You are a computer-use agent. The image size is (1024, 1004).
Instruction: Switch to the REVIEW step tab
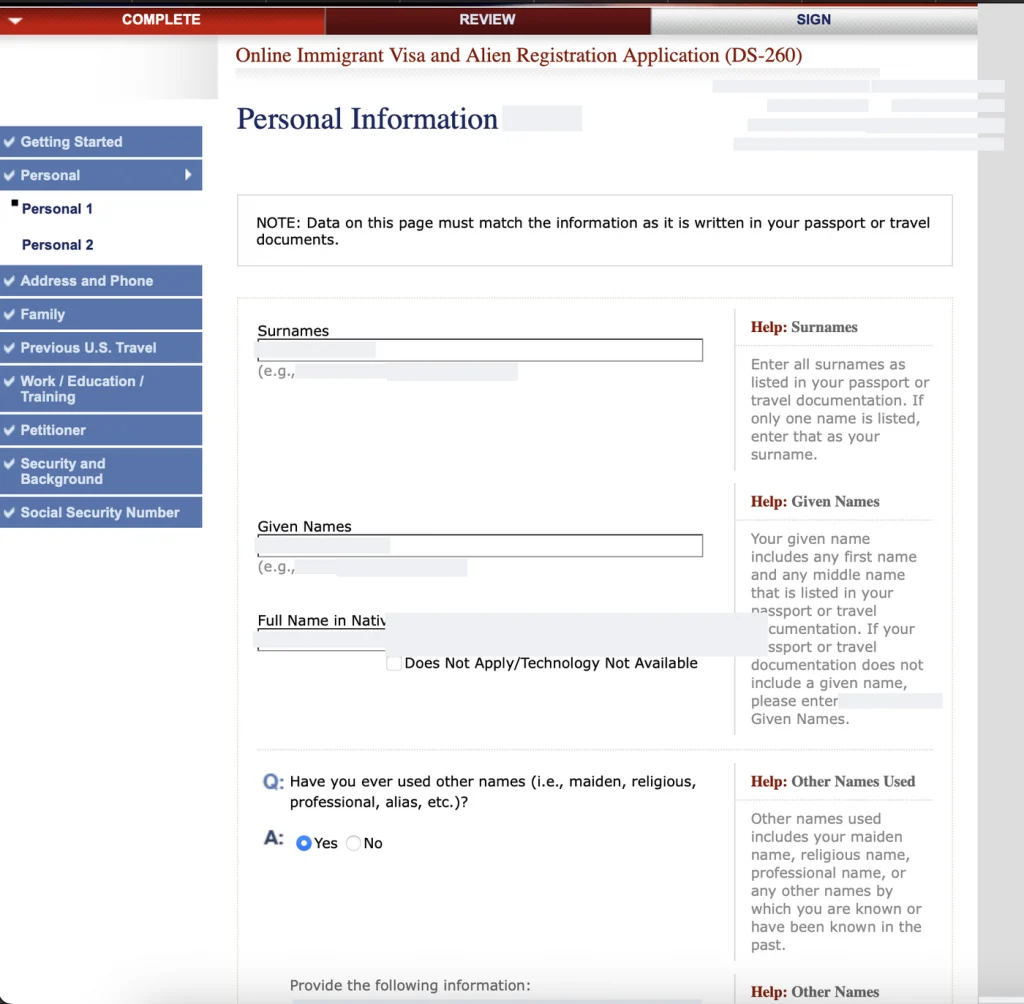tap(487, 20)
